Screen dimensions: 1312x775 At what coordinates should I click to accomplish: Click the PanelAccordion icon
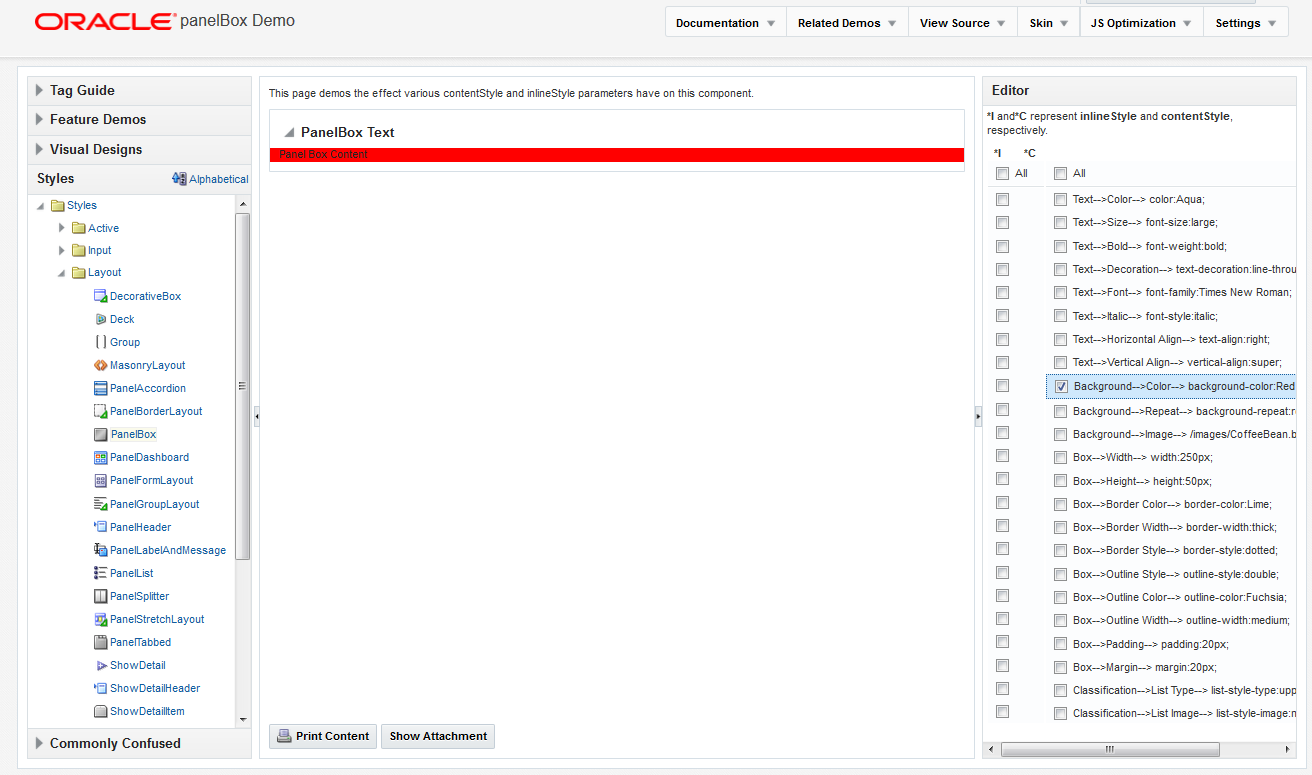click(x=100, y=388)
